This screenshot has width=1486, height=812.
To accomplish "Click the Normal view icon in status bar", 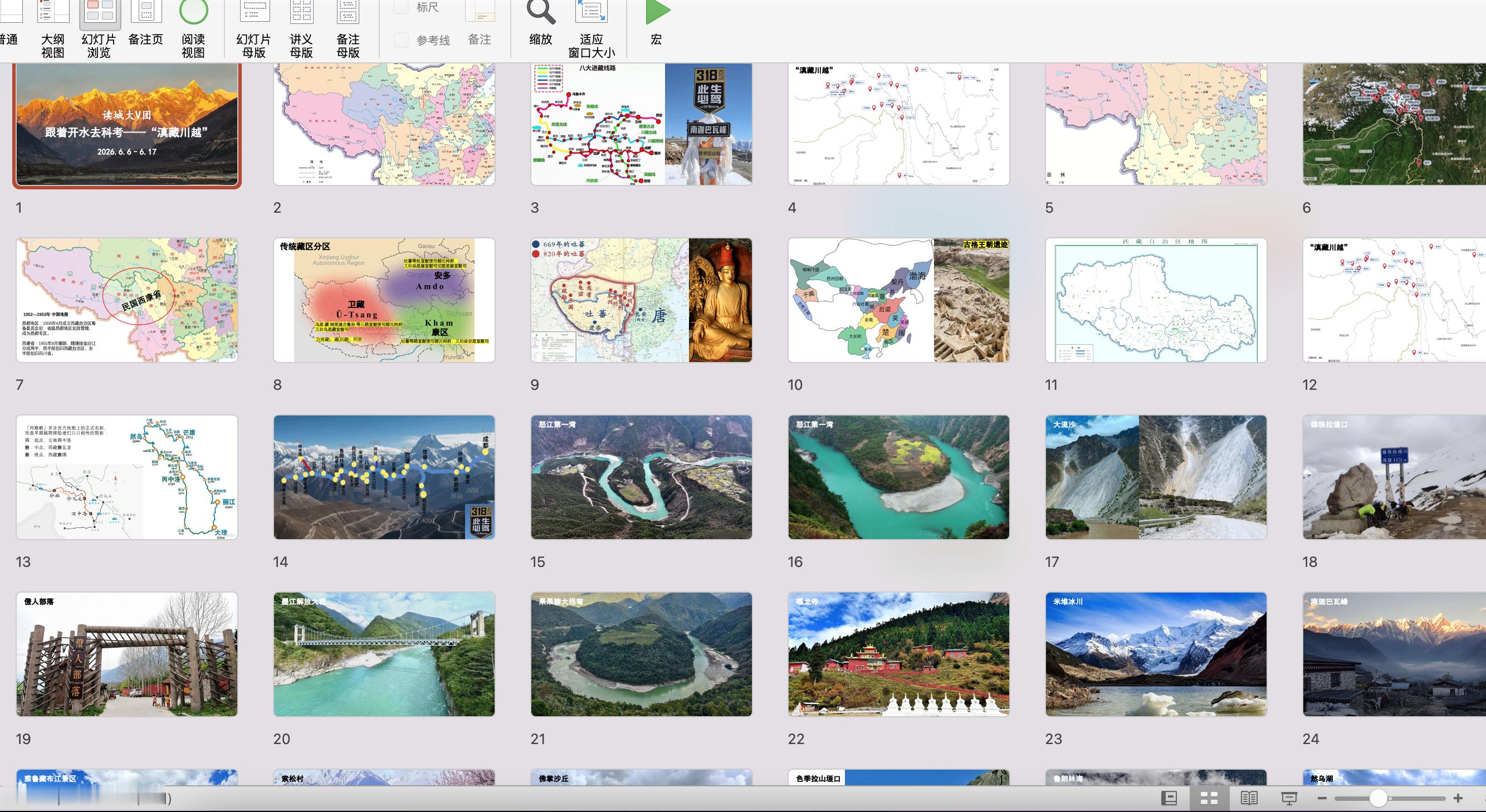I will (x=1169, y=798).
